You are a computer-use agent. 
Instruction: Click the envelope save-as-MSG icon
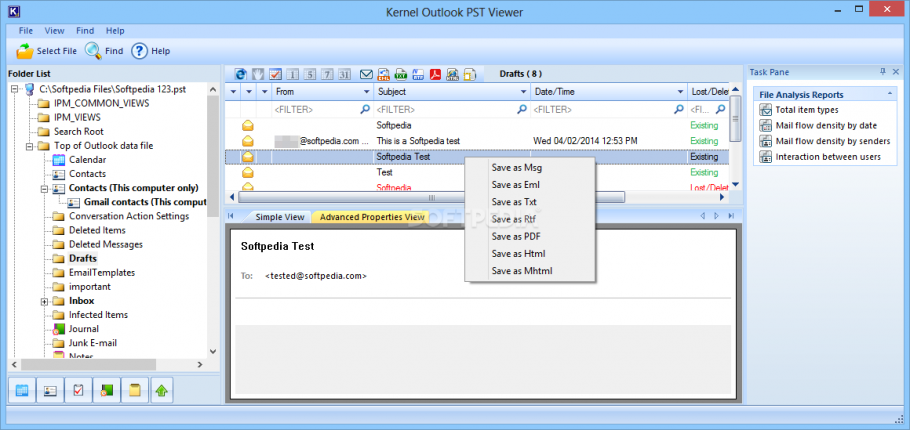[x=366, y=74]
